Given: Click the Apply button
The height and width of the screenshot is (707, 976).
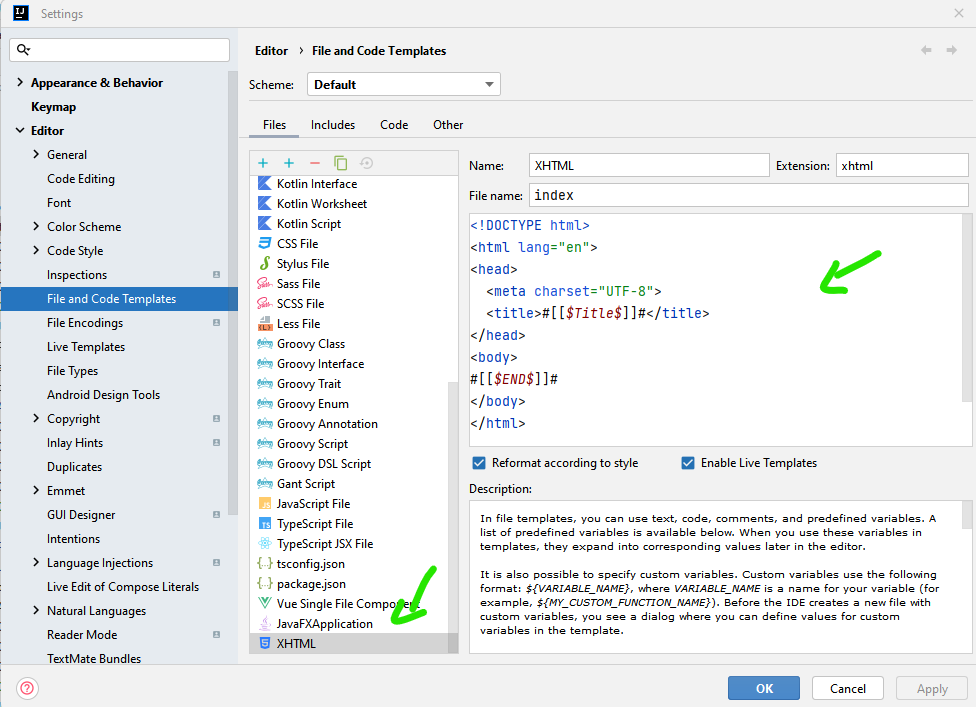Looking at the screenshot, I should [932, 688].
